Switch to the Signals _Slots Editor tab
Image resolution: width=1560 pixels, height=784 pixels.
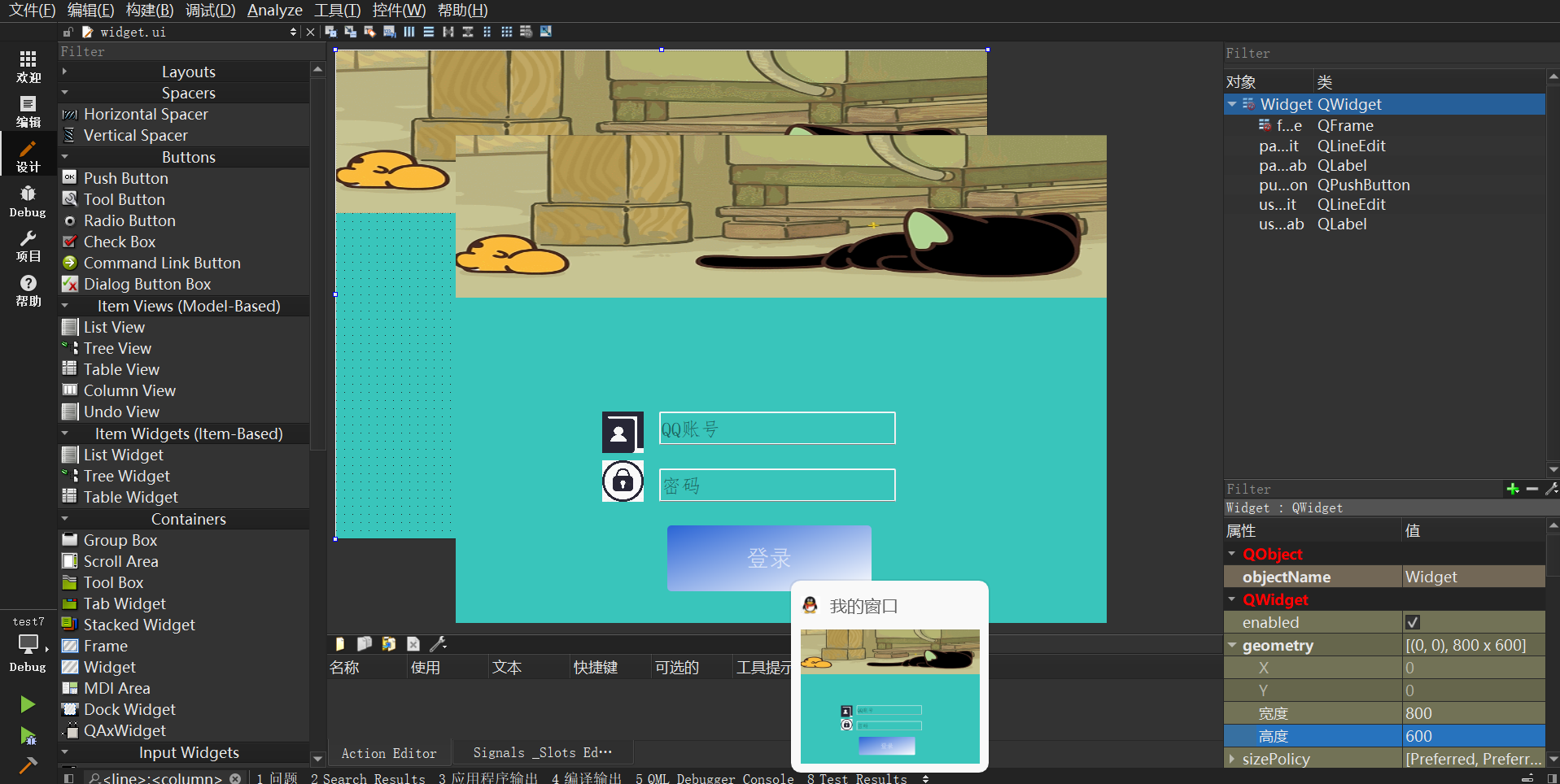point(542,753)
